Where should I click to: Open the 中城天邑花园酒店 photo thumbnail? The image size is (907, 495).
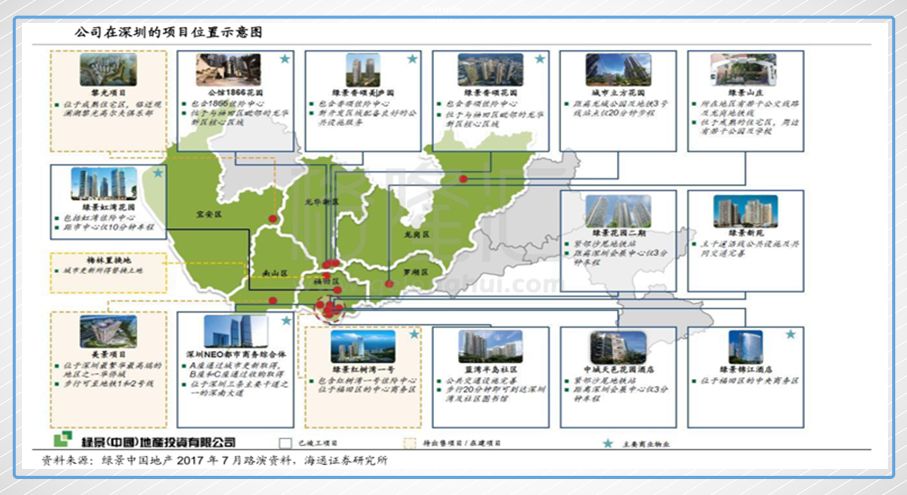pyautogui.click(x=618, y=347)
